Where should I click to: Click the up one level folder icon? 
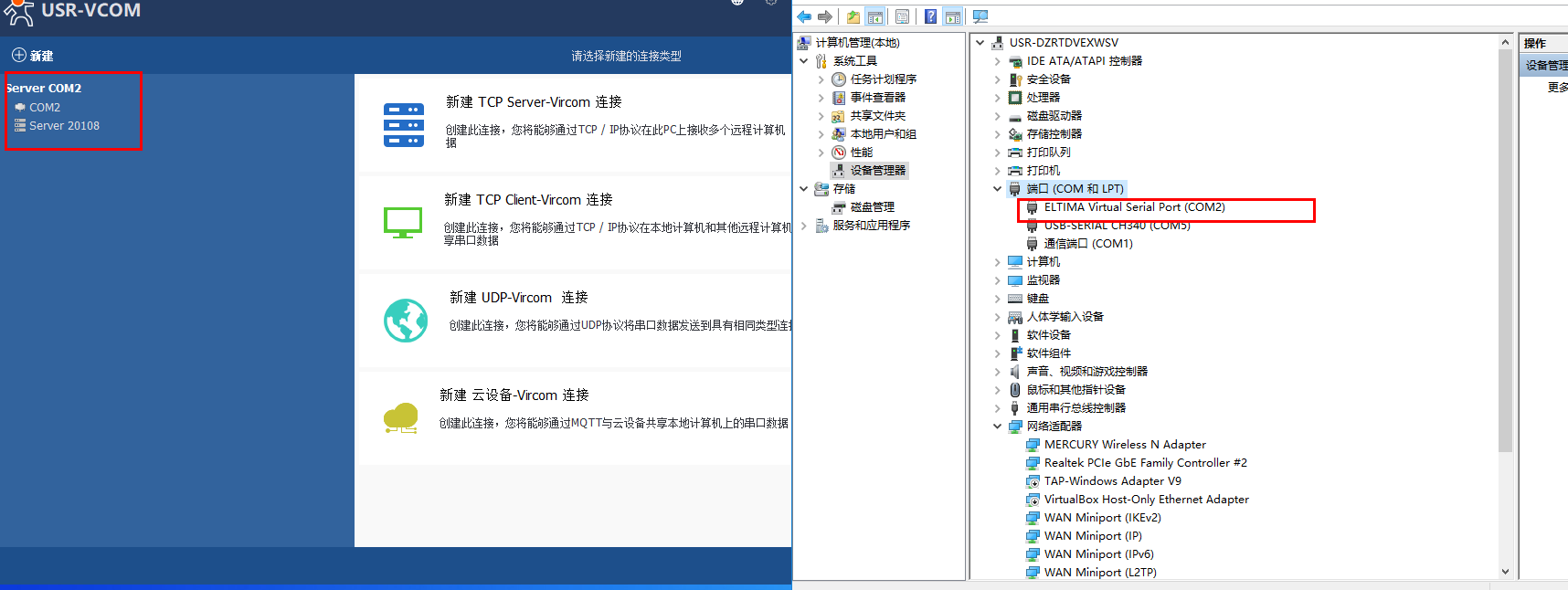coord(853,16)
